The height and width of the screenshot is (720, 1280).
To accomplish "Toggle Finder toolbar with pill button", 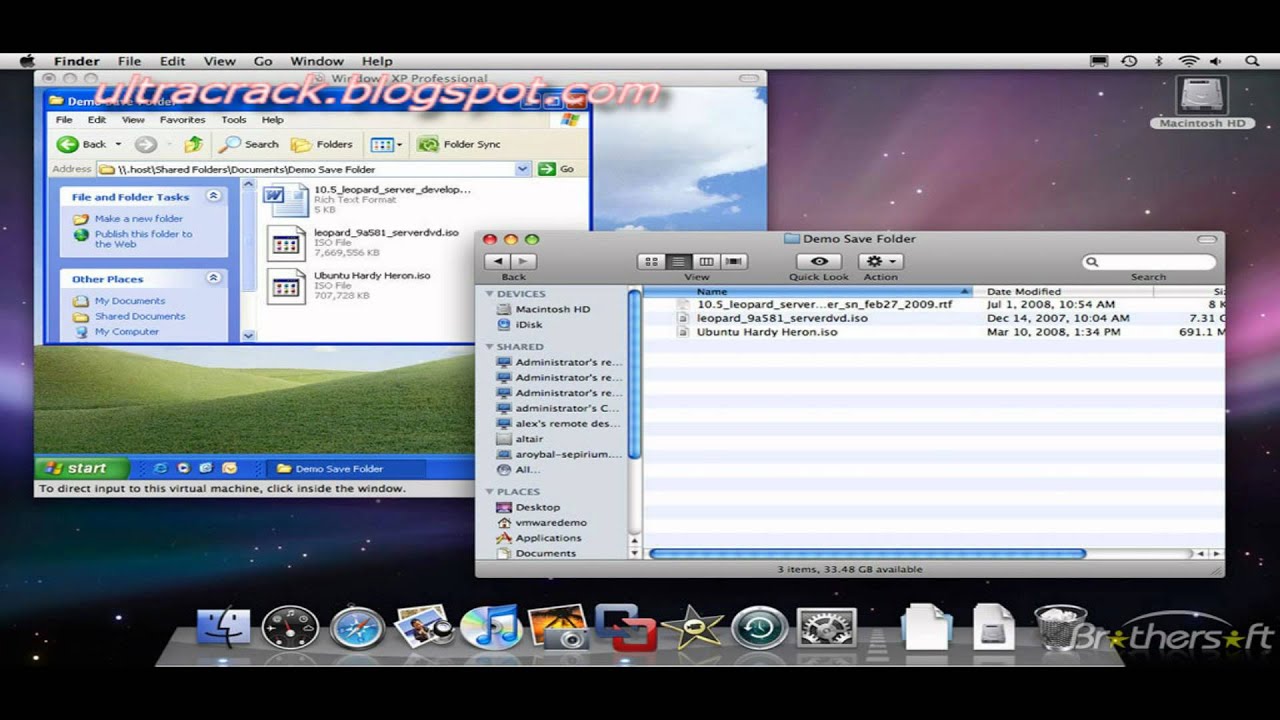I will click(1209, 239).
